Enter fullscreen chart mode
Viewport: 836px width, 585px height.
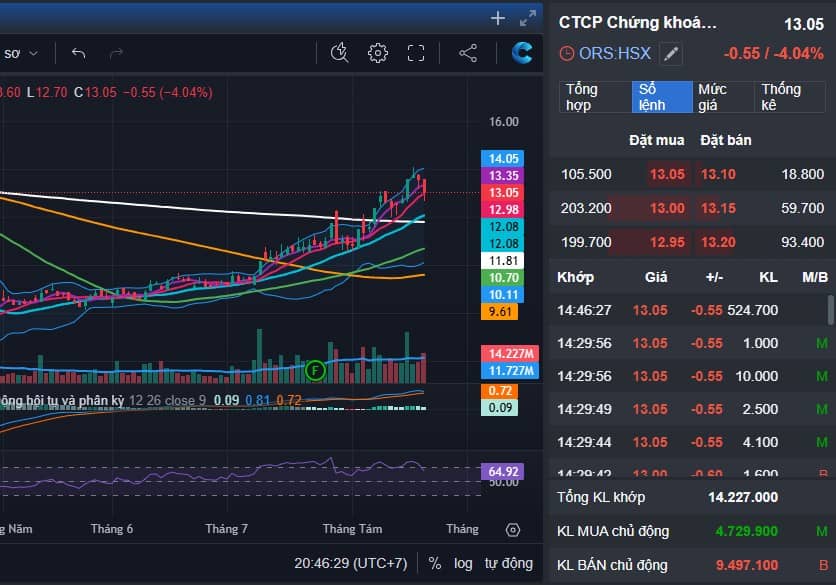click(416, 54)
